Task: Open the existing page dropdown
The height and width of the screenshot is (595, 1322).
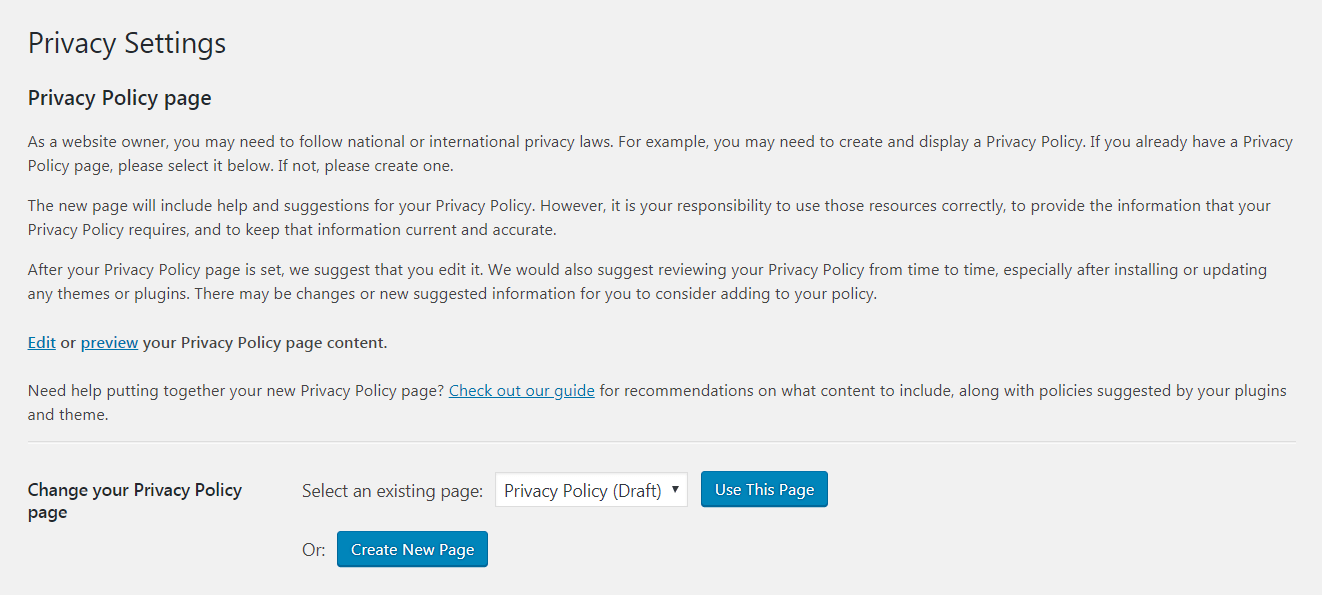Action: click(x=590, y=489)
